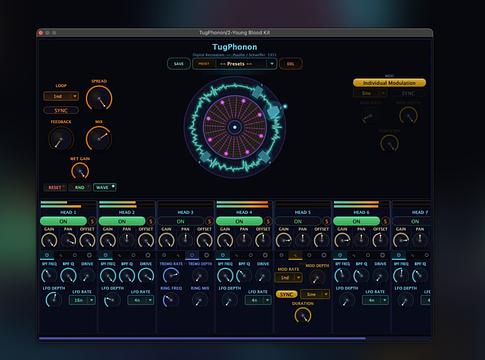Open the last effect icon tab in Head 6
The width and height of the screenshot is (485, 360).
(382, 255)
